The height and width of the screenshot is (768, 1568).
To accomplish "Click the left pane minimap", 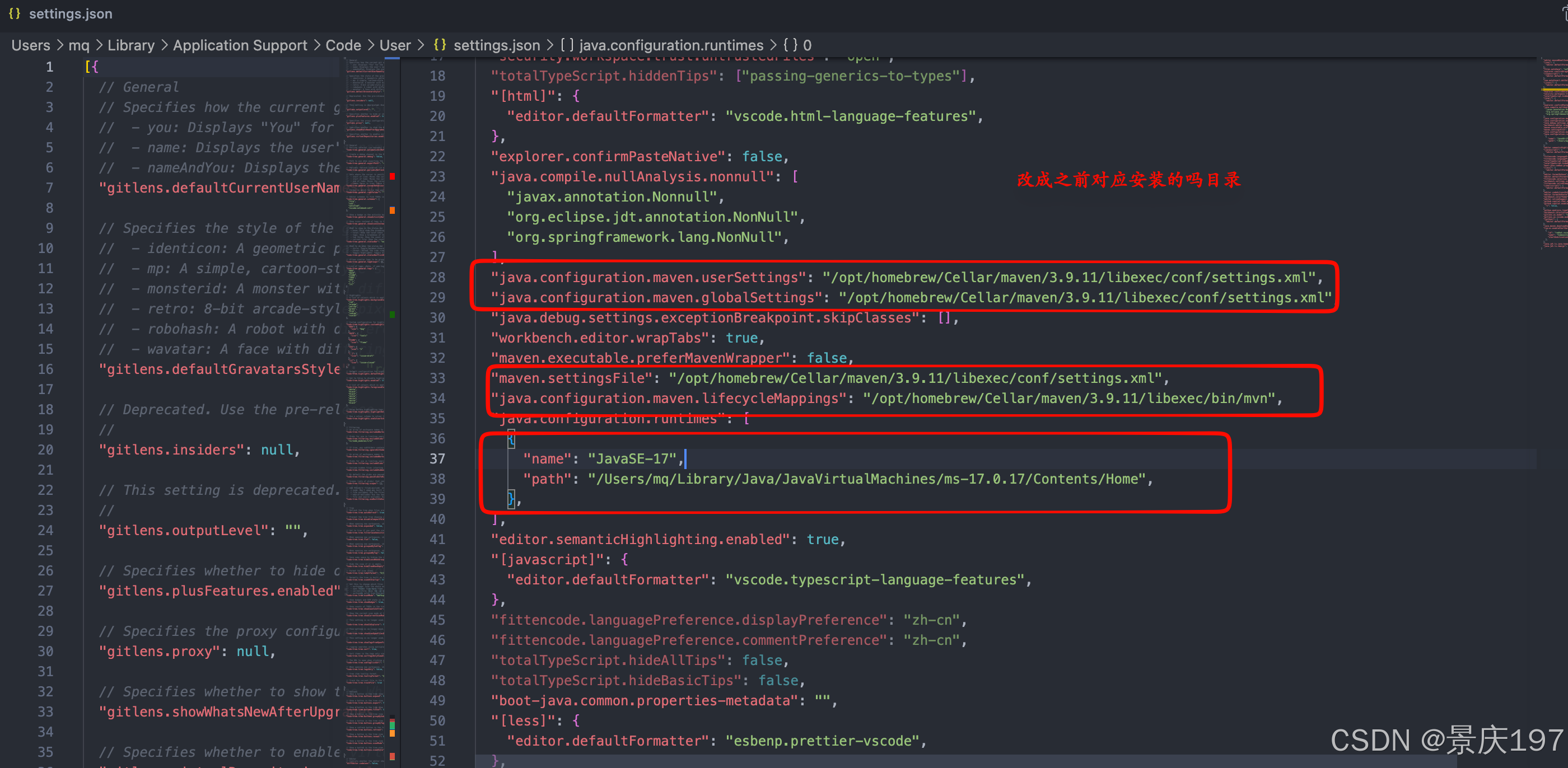I will [x=365, y=365].
